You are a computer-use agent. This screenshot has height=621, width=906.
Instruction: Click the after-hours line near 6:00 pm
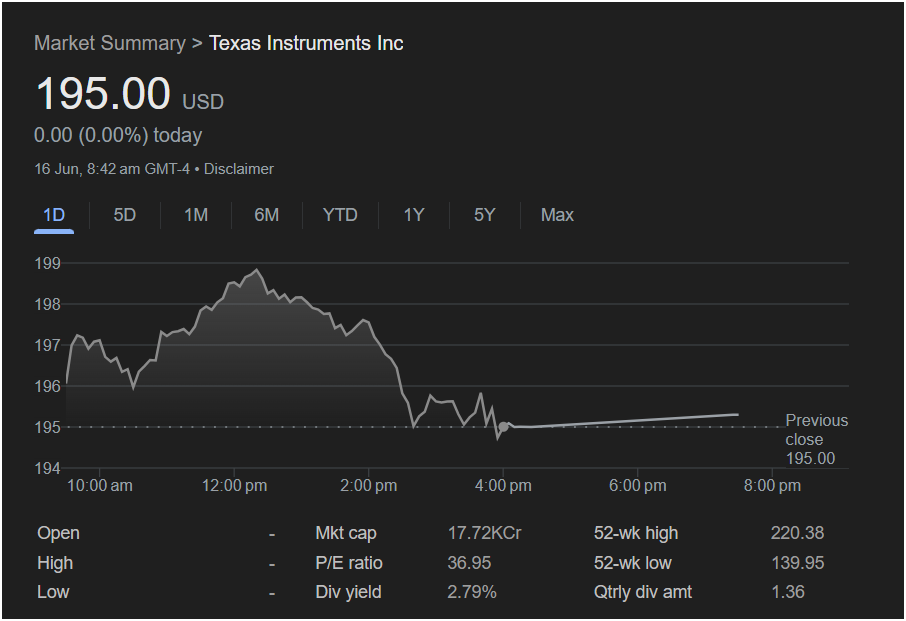coord(637,421)
